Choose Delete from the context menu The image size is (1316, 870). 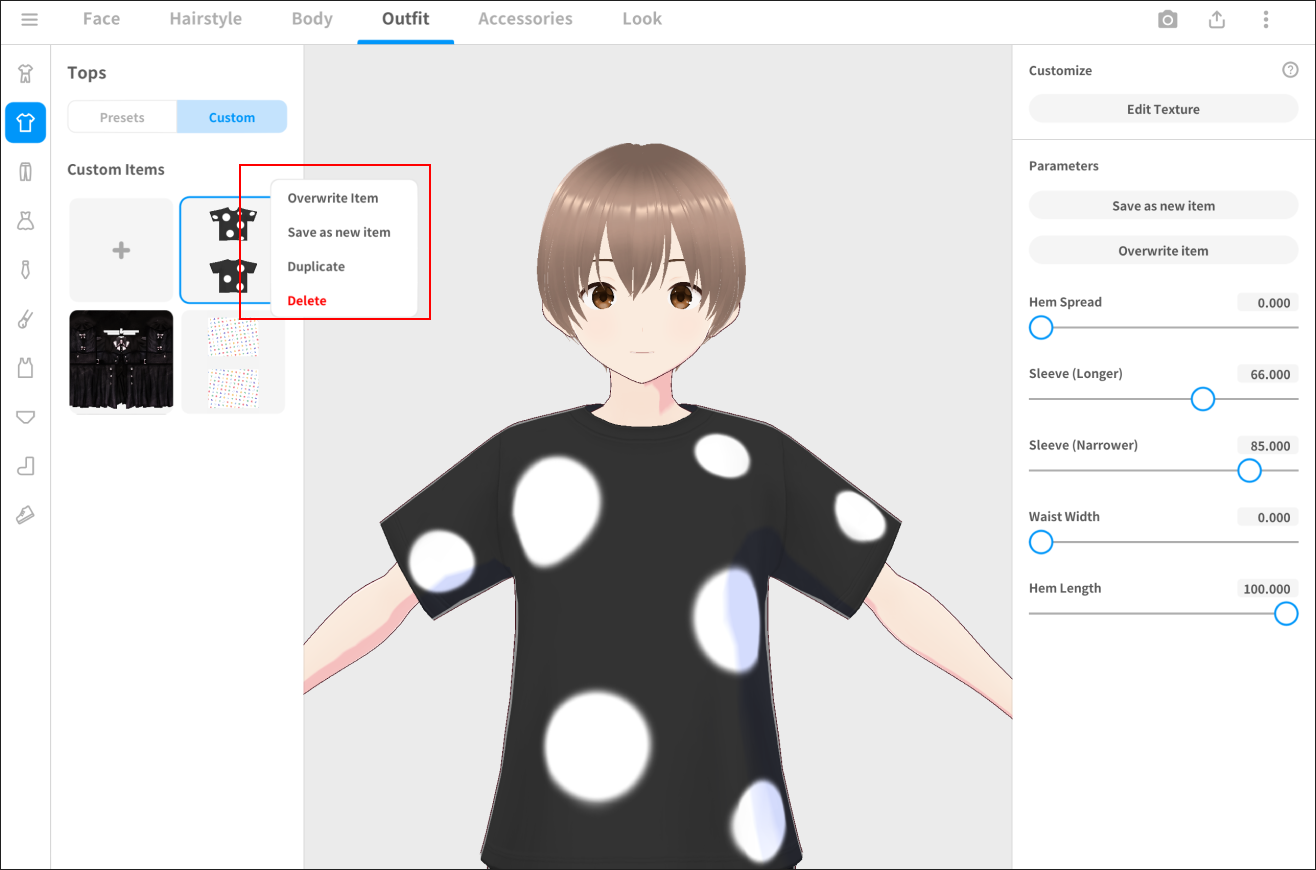(x=307, y=301)
